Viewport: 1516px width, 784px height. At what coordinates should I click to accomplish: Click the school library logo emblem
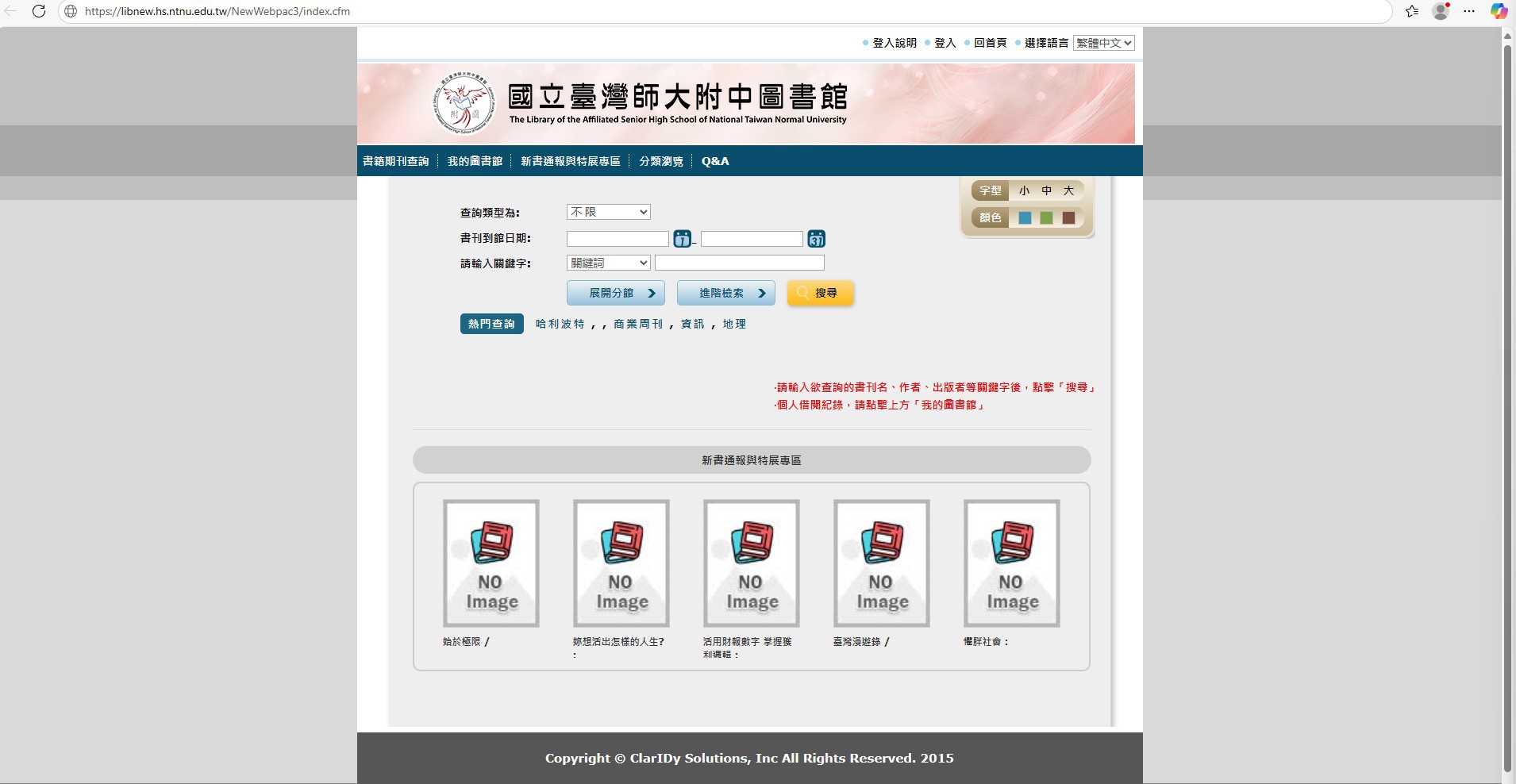coord(463,104)
